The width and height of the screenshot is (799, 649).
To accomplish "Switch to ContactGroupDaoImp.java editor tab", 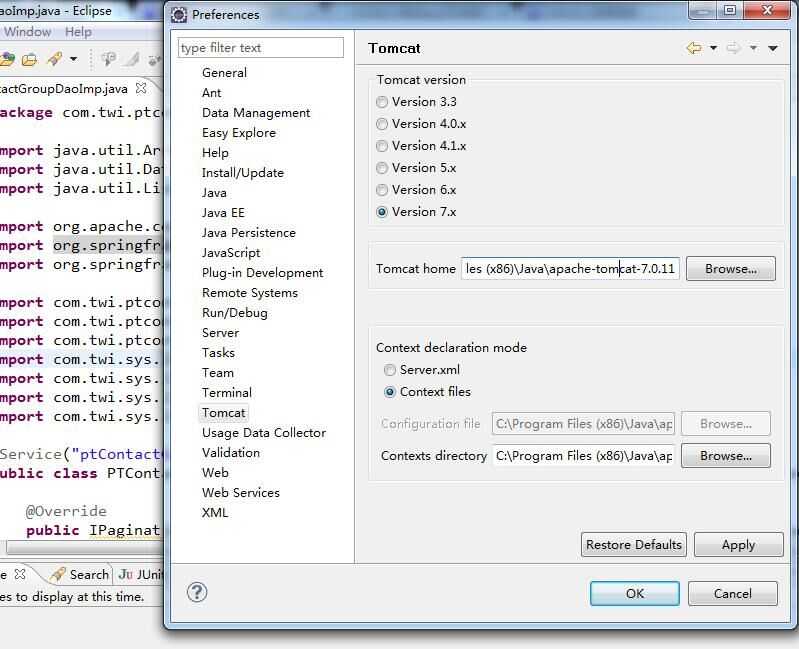I will pyautogui.click(x=64, y=89).
